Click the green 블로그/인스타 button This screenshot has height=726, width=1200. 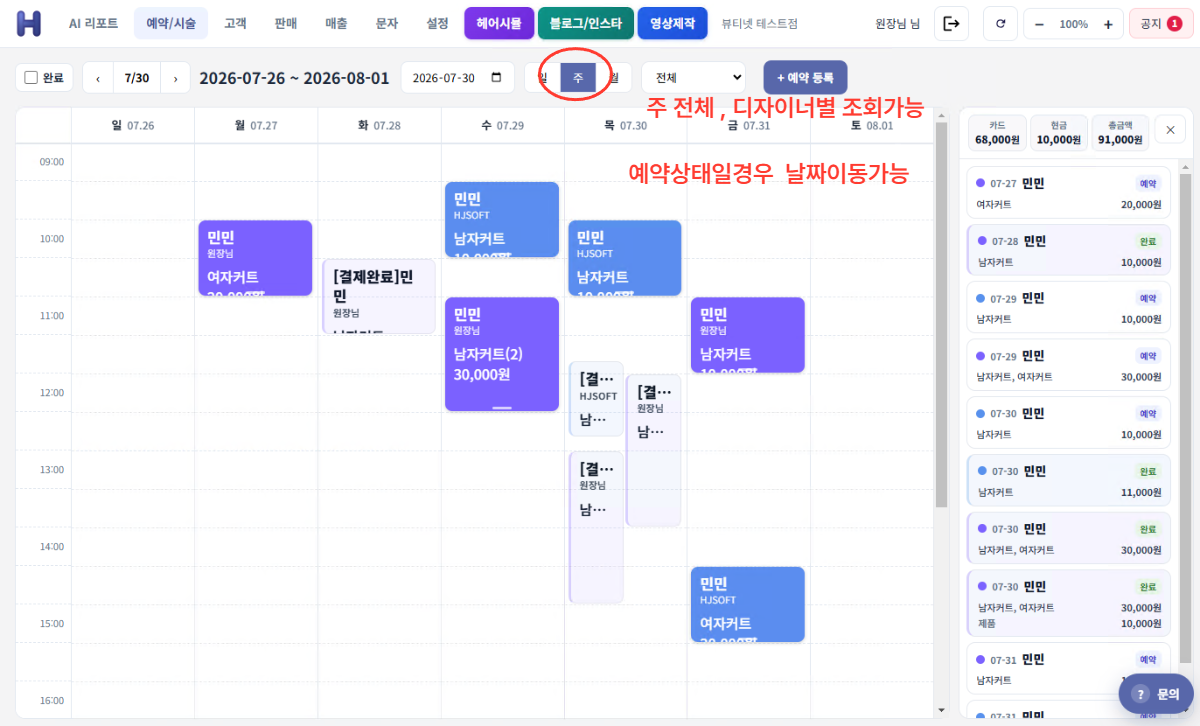586,22
